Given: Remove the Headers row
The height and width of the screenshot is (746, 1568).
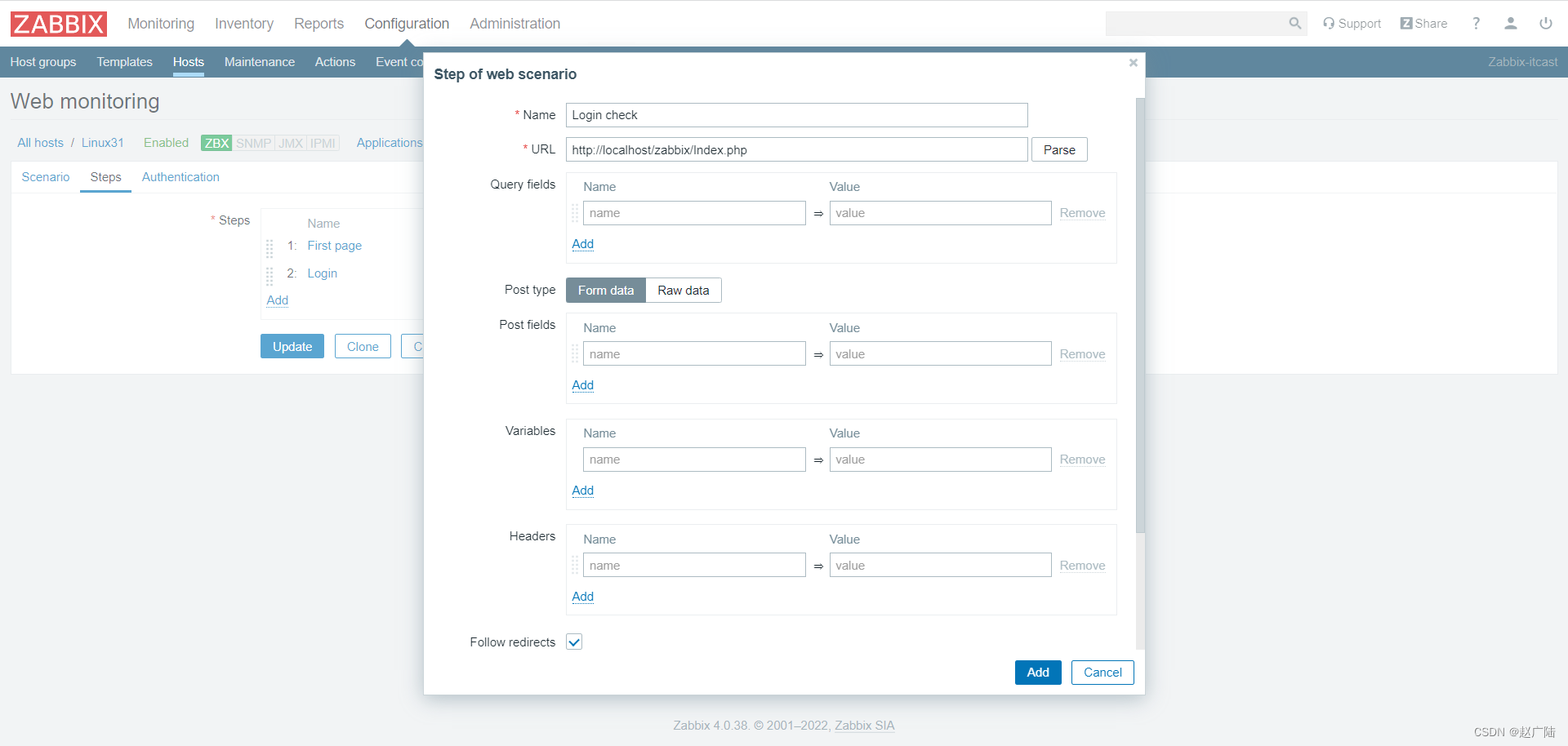Looking at the screenshot, I should (x=1082, y=566).
